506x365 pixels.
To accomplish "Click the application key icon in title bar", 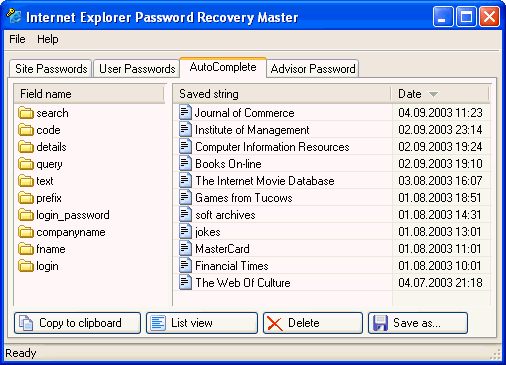I will click(x=14, y=16).
